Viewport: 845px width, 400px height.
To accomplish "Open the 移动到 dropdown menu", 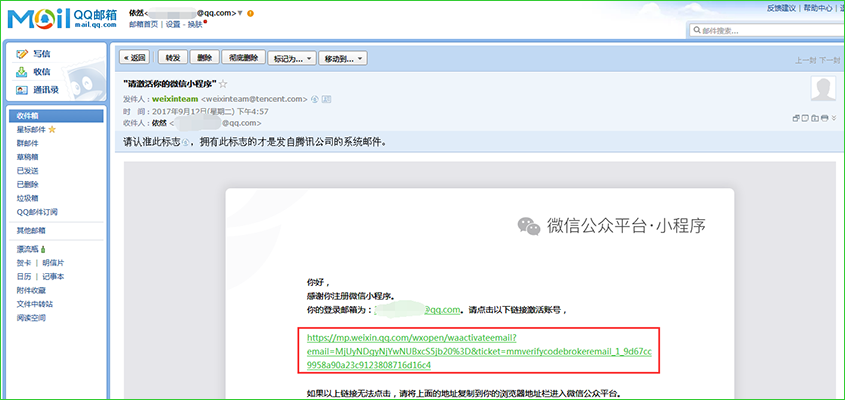I will coord(343,58).
